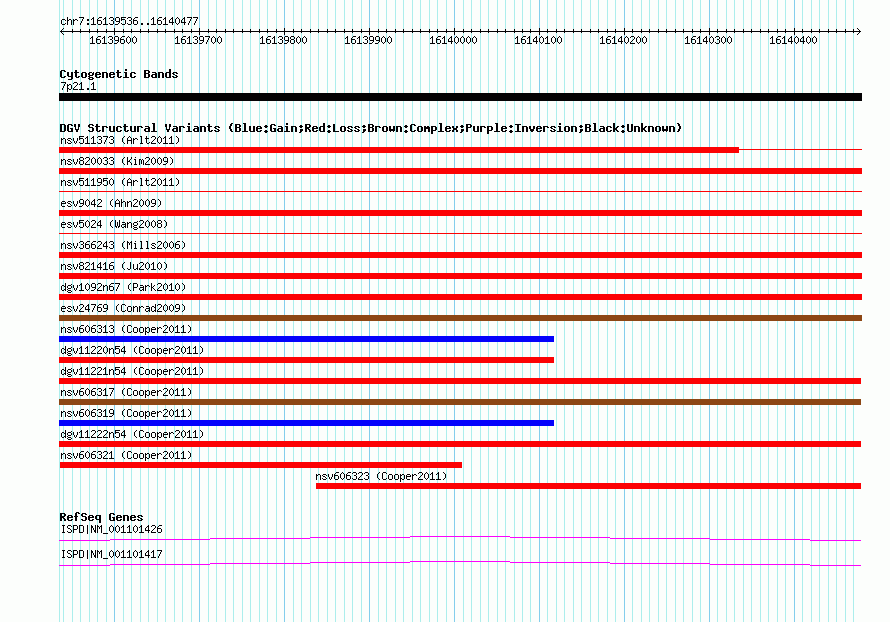This screenshot has height=622, width=890.
Task: Select variant label dgv11222n54 (Cooper2011)
Action: (x=132, y=434)
